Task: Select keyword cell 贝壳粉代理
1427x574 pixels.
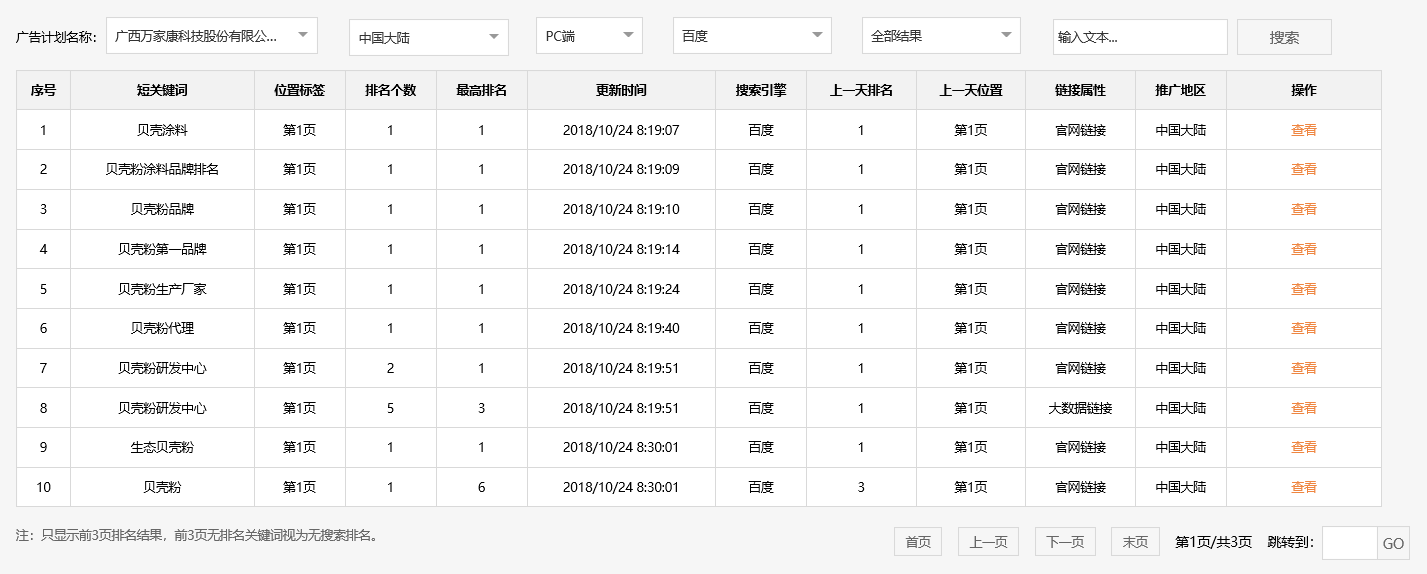Action: pos(162,328)
